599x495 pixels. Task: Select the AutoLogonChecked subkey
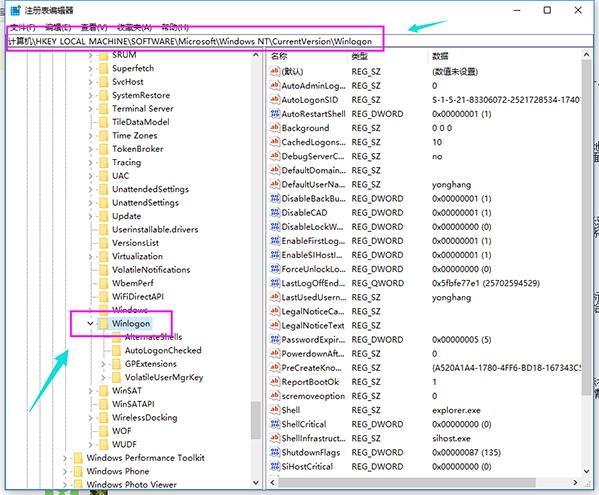163,350
